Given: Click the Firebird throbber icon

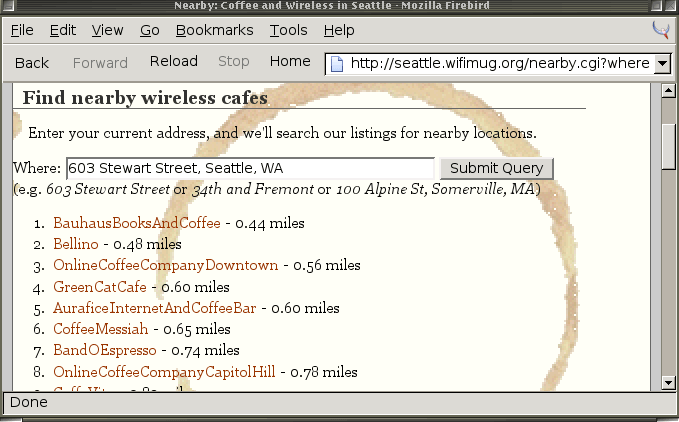Looking at the screenshot, I should (661, 30).
